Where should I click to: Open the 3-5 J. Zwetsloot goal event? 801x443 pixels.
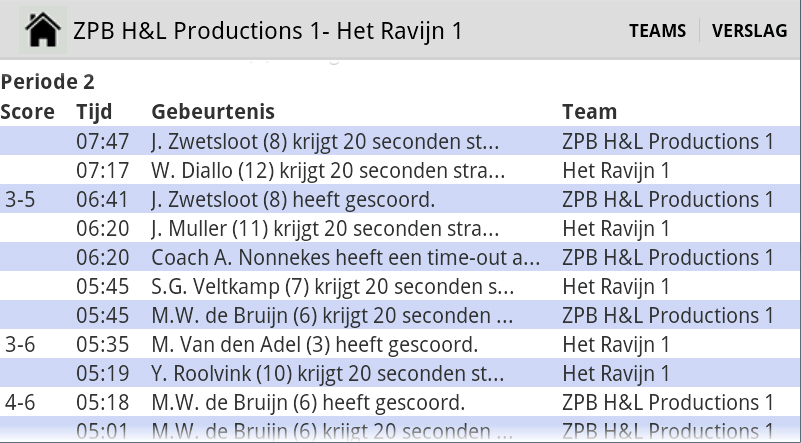[400, 199]
